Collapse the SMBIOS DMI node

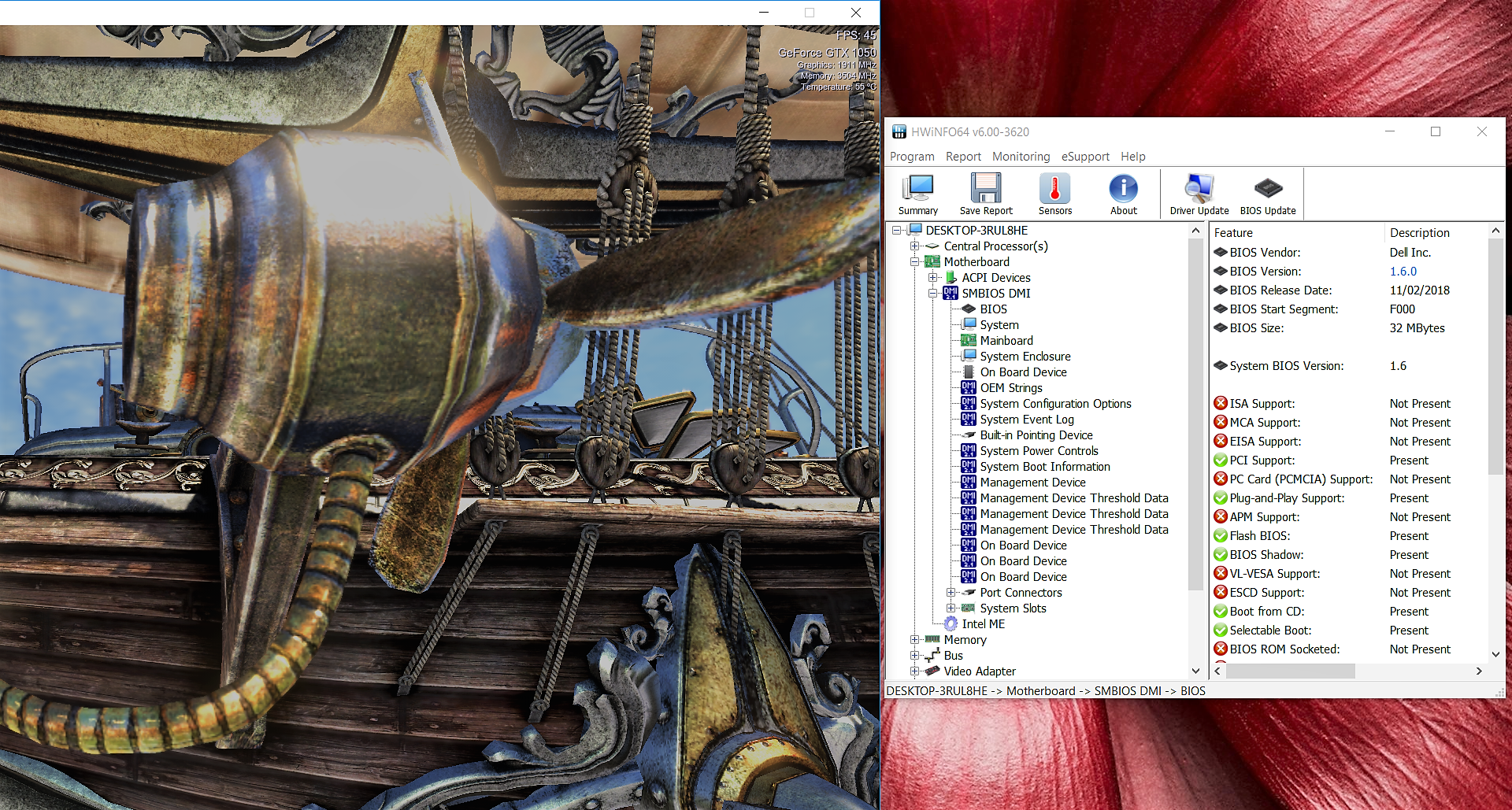tap(933, 293)
